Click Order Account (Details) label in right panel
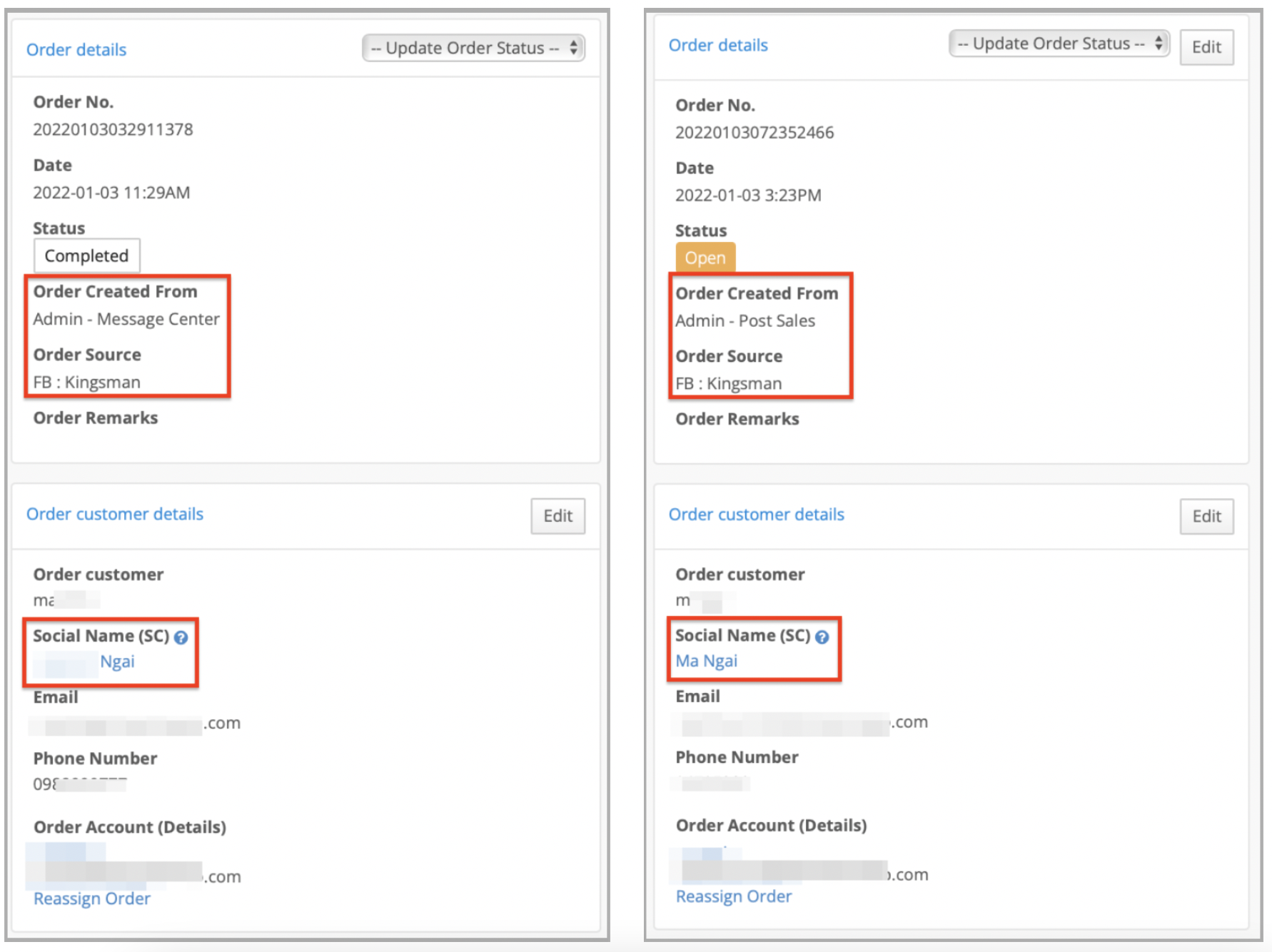Image resolution: width=1272 pixels, height=952 pixels. (772, 826)
